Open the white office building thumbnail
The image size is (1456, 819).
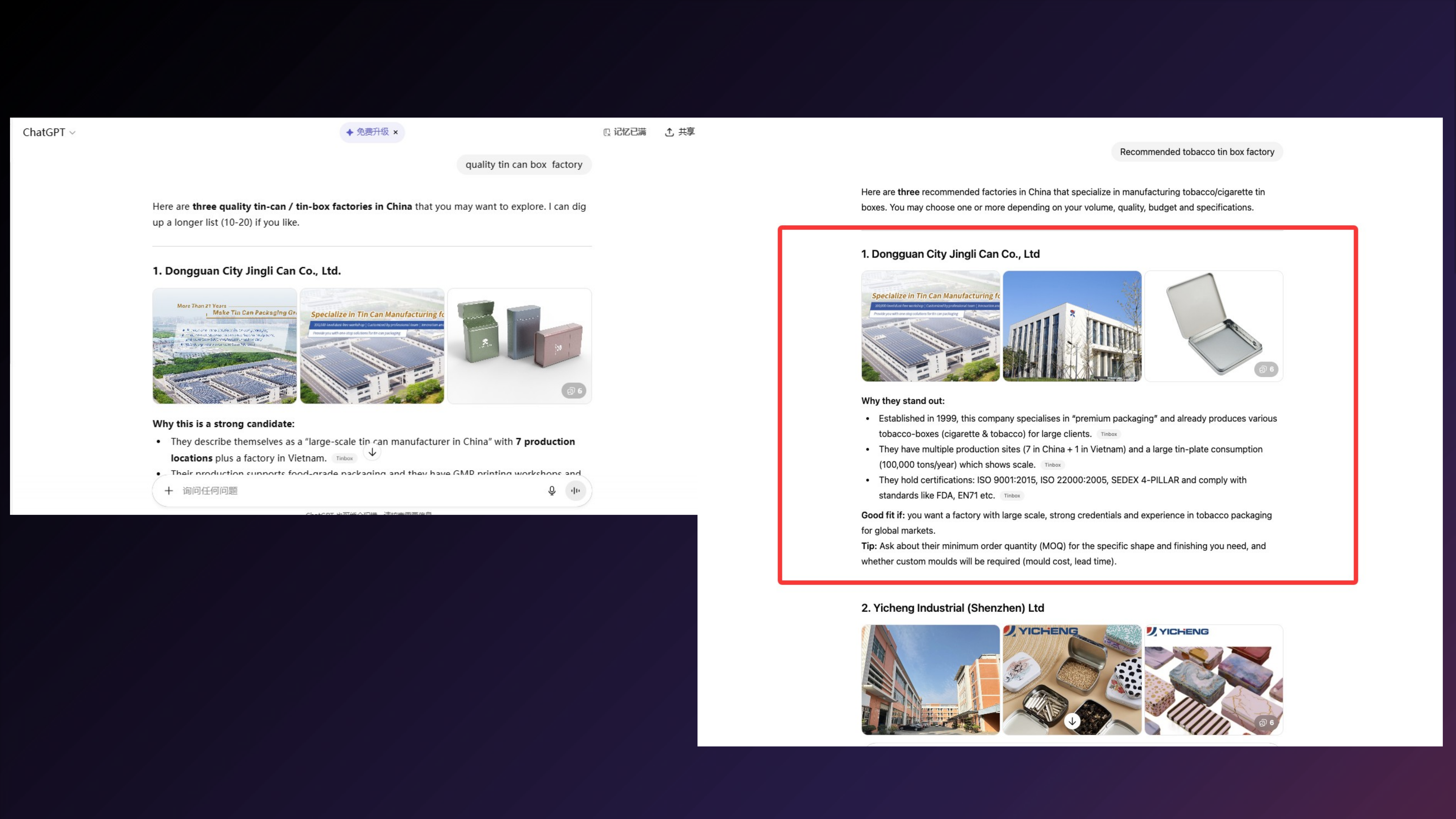1072,326
